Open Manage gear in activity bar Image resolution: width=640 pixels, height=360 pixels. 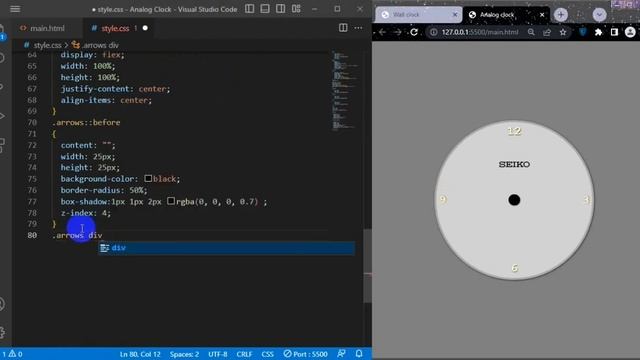pyautogui.click(x=2, y=332)
